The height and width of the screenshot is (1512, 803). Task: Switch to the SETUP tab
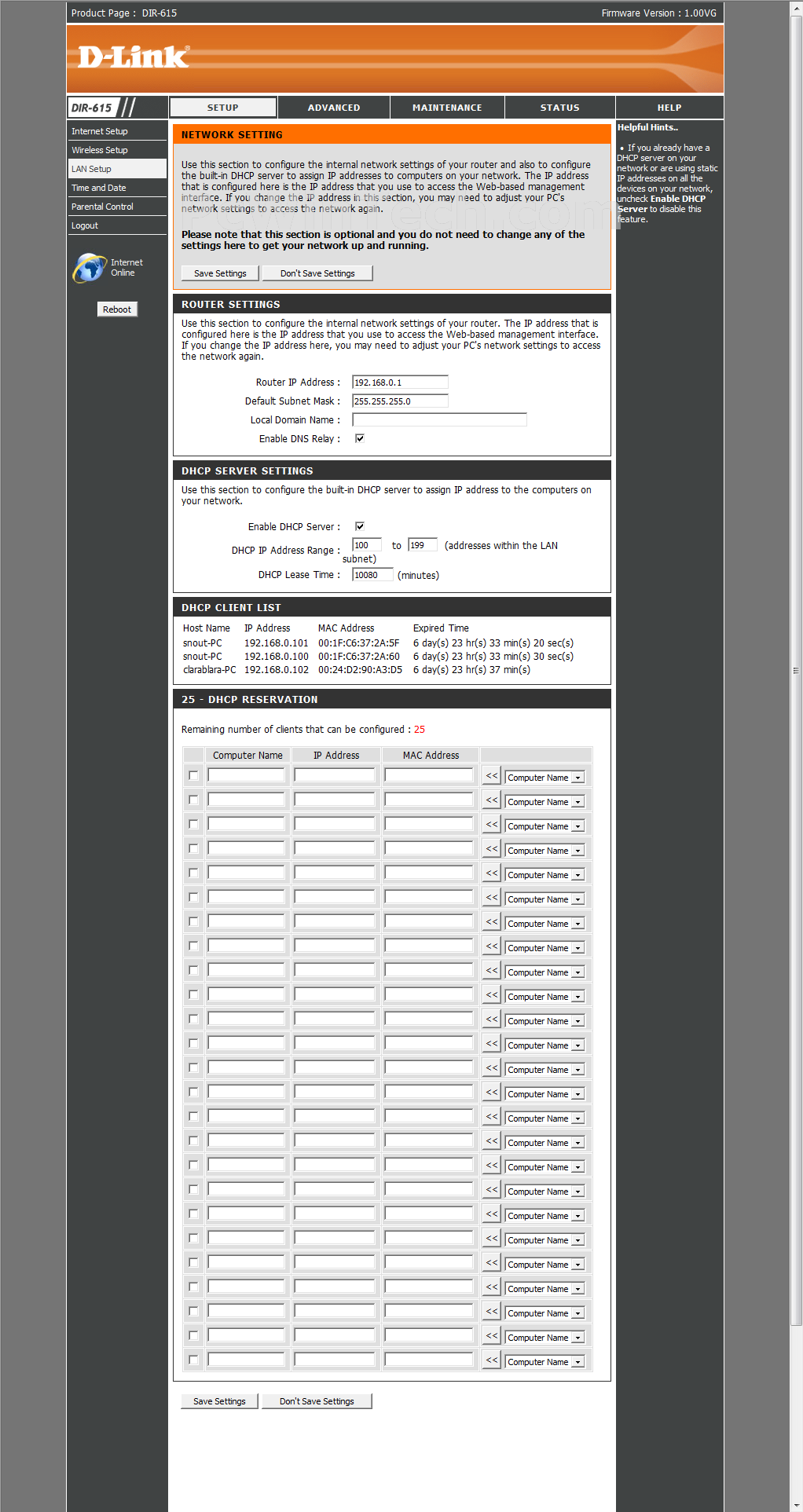[x=223, y=108]
